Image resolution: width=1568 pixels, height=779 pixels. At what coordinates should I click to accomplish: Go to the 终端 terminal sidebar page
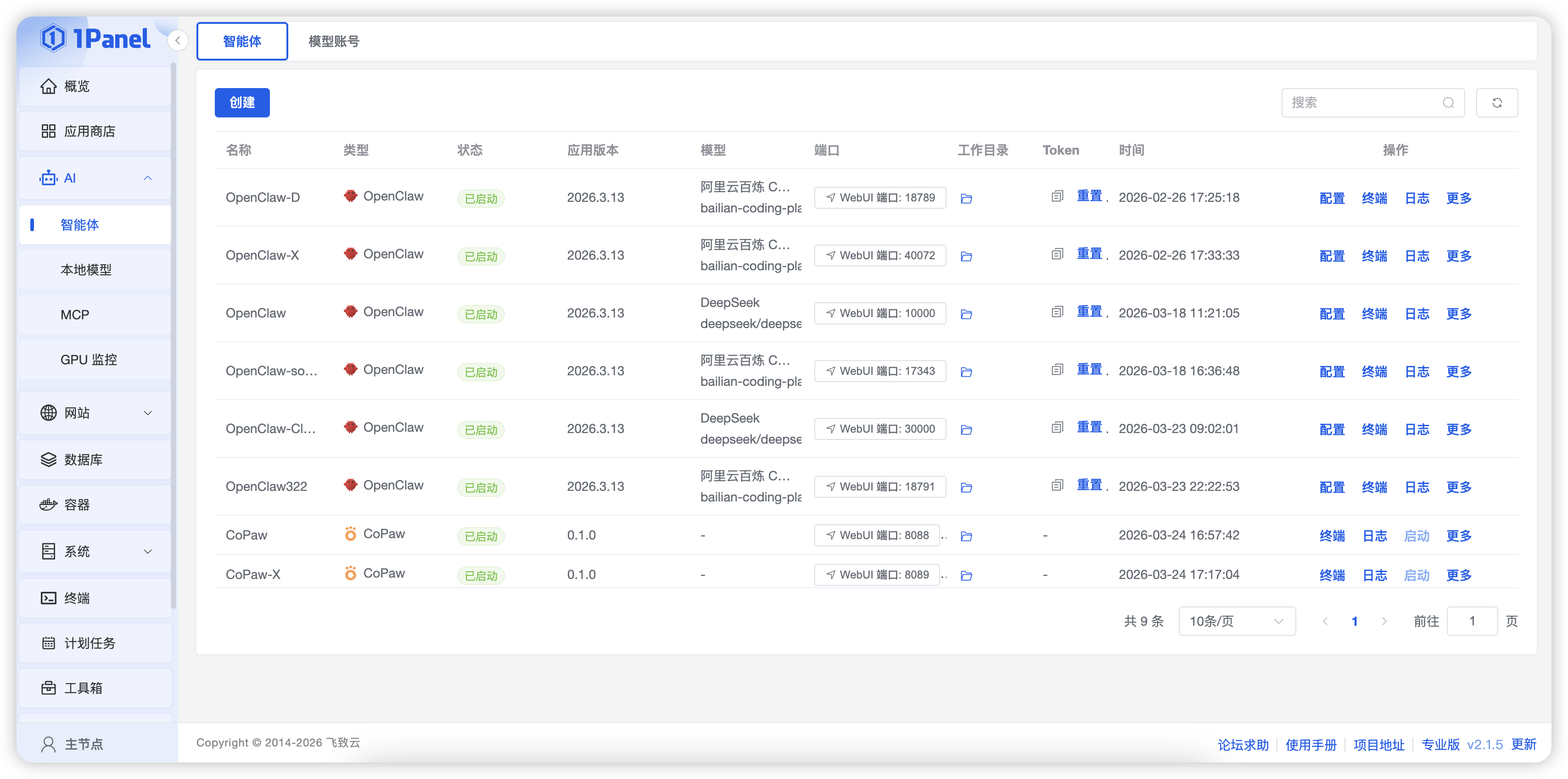[x=77, y=599]
